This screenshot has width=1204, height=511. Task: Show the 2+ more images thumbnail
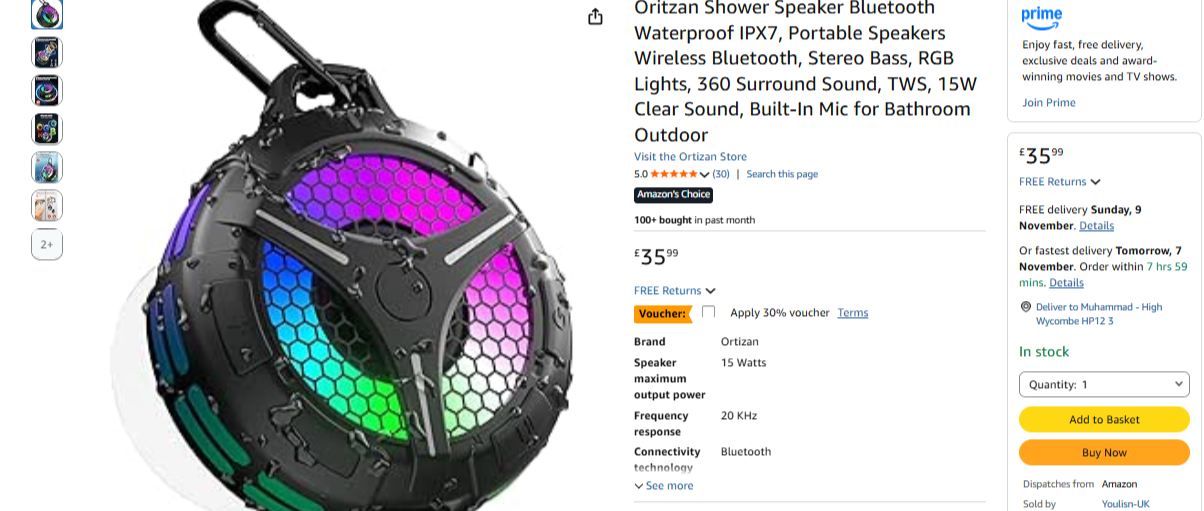pos(47,244)
